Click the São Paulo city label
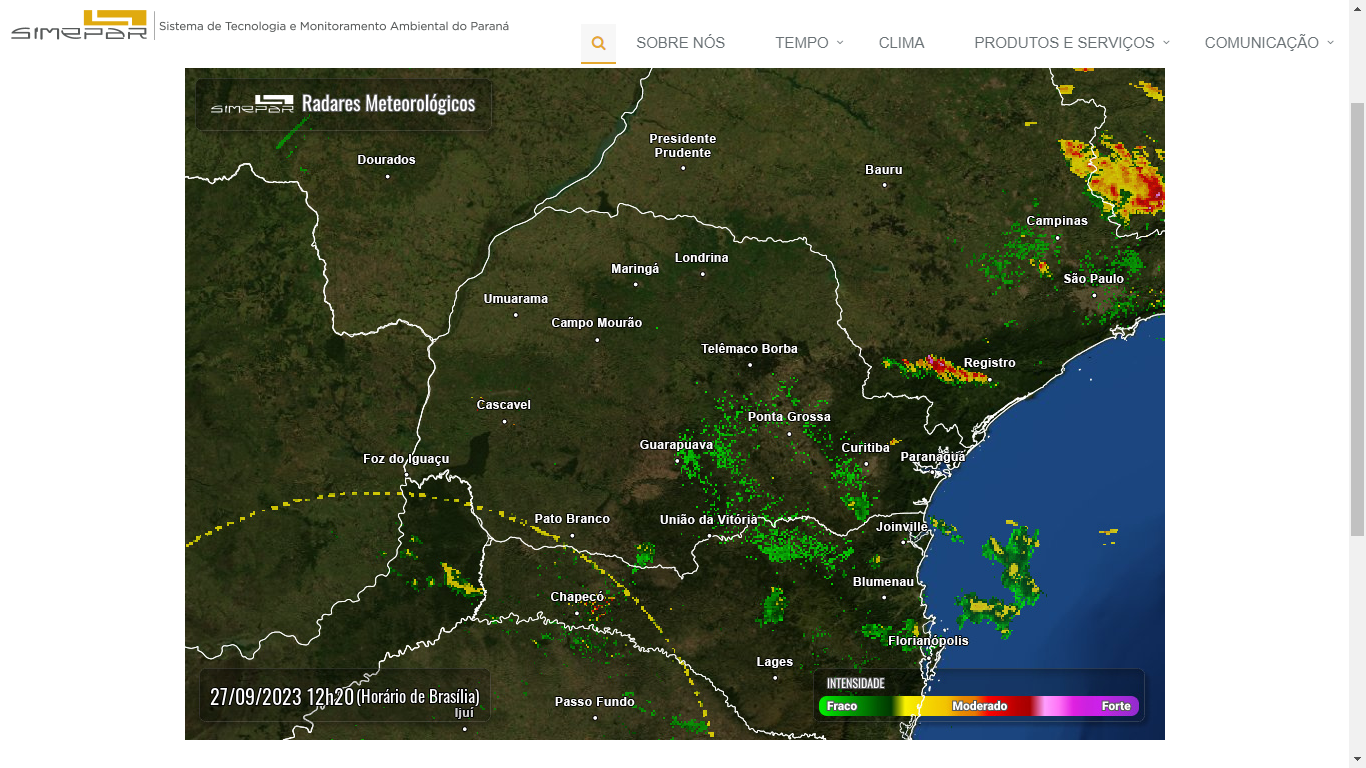 point(1093,279)
